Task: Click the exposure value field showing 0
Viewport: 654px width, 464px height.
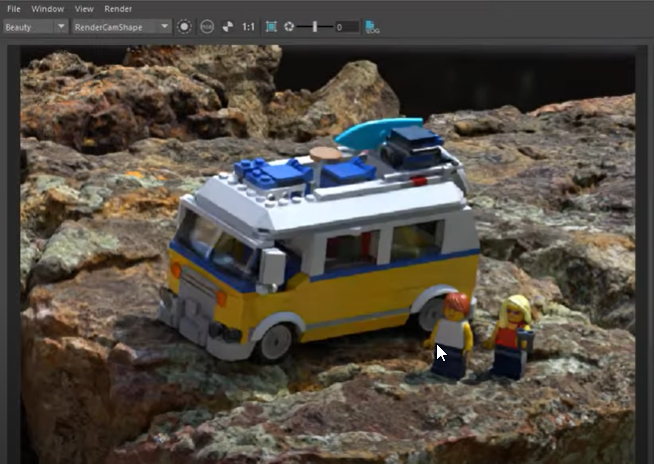Action: (346, 26)
